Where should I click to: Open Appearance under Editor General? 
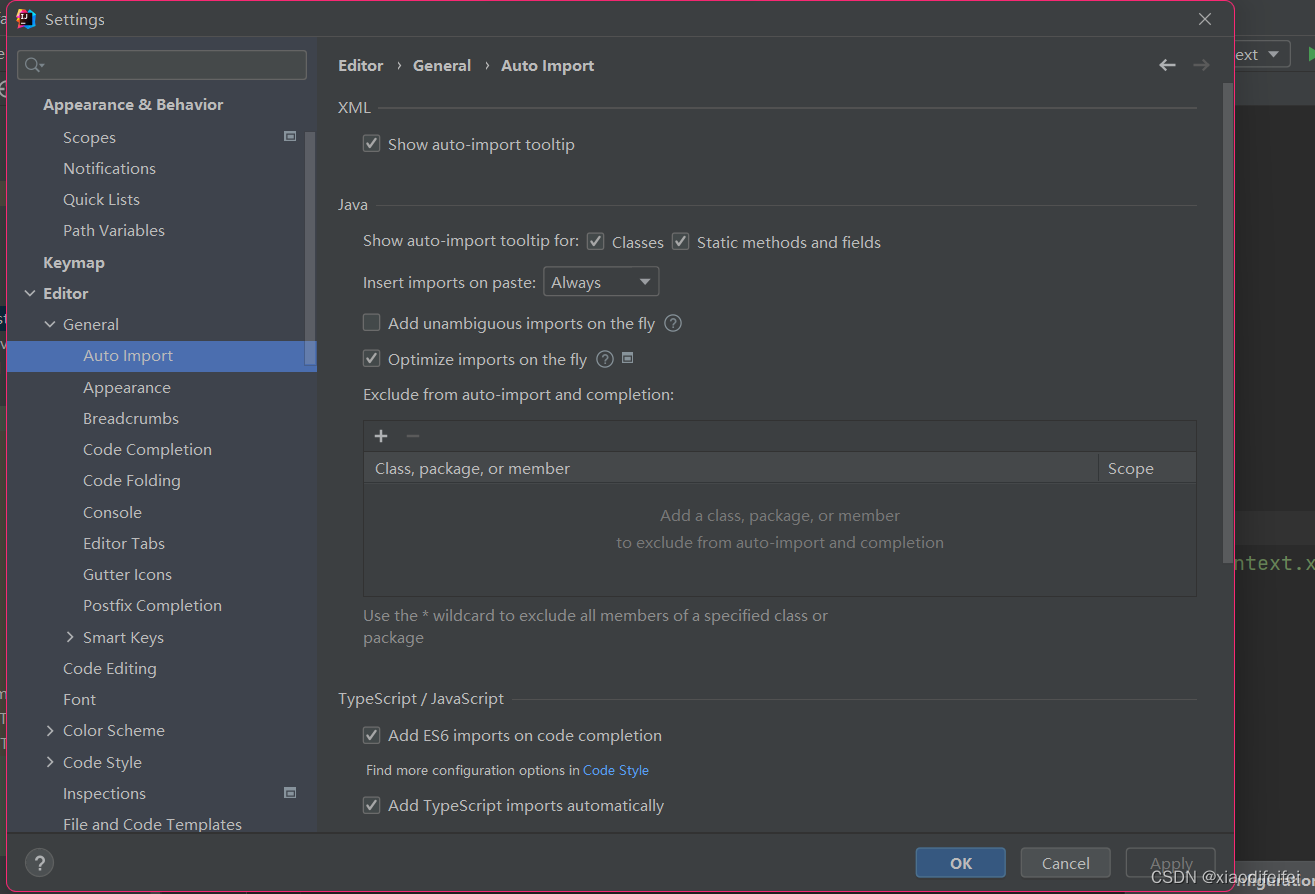127,387
